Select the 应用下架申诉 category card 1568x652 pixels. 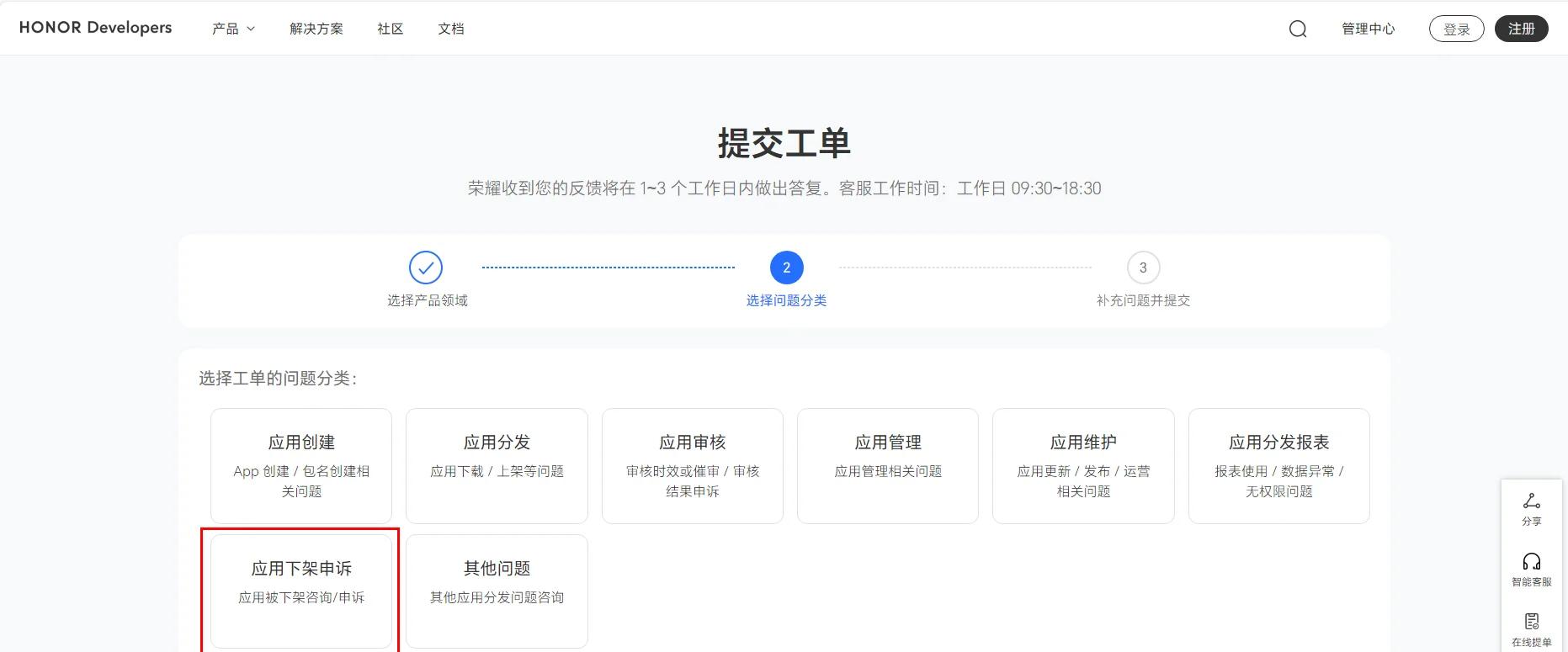click(x=301, y=591)
